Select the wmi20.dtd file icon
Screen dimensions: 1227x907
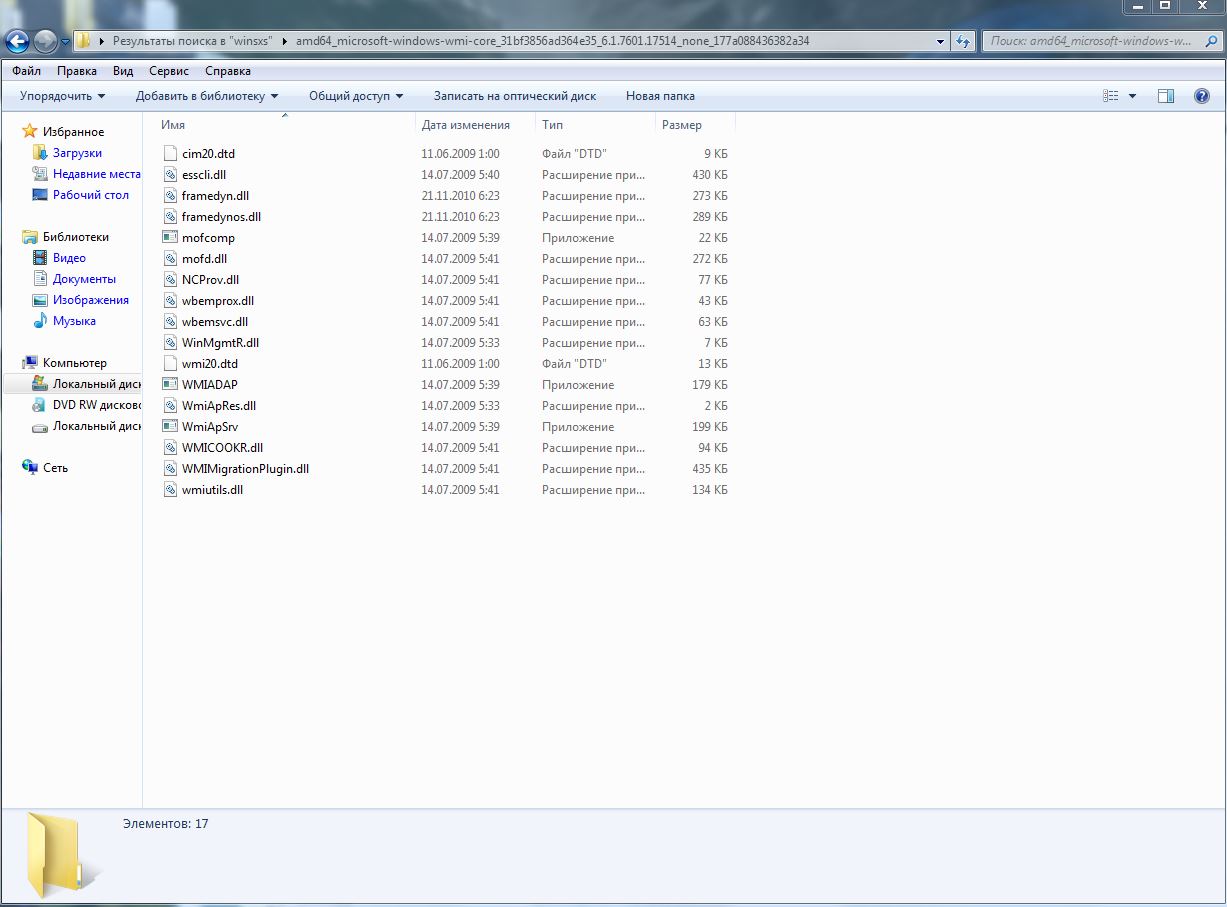170,363
